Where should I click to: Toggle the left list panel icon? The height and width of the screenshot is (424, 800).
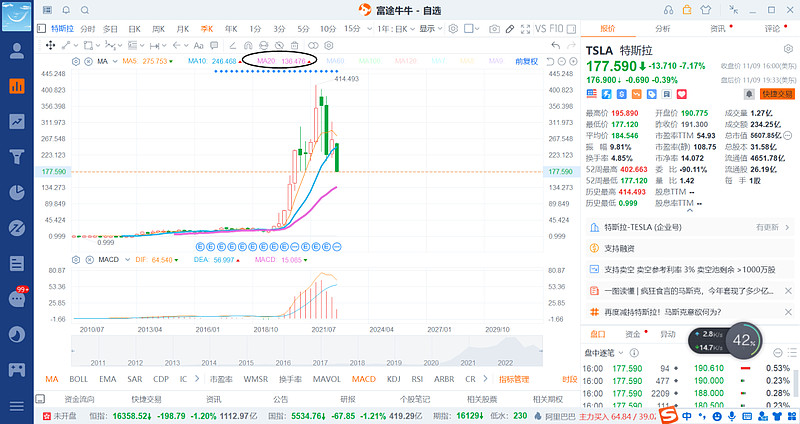point(41,29)
